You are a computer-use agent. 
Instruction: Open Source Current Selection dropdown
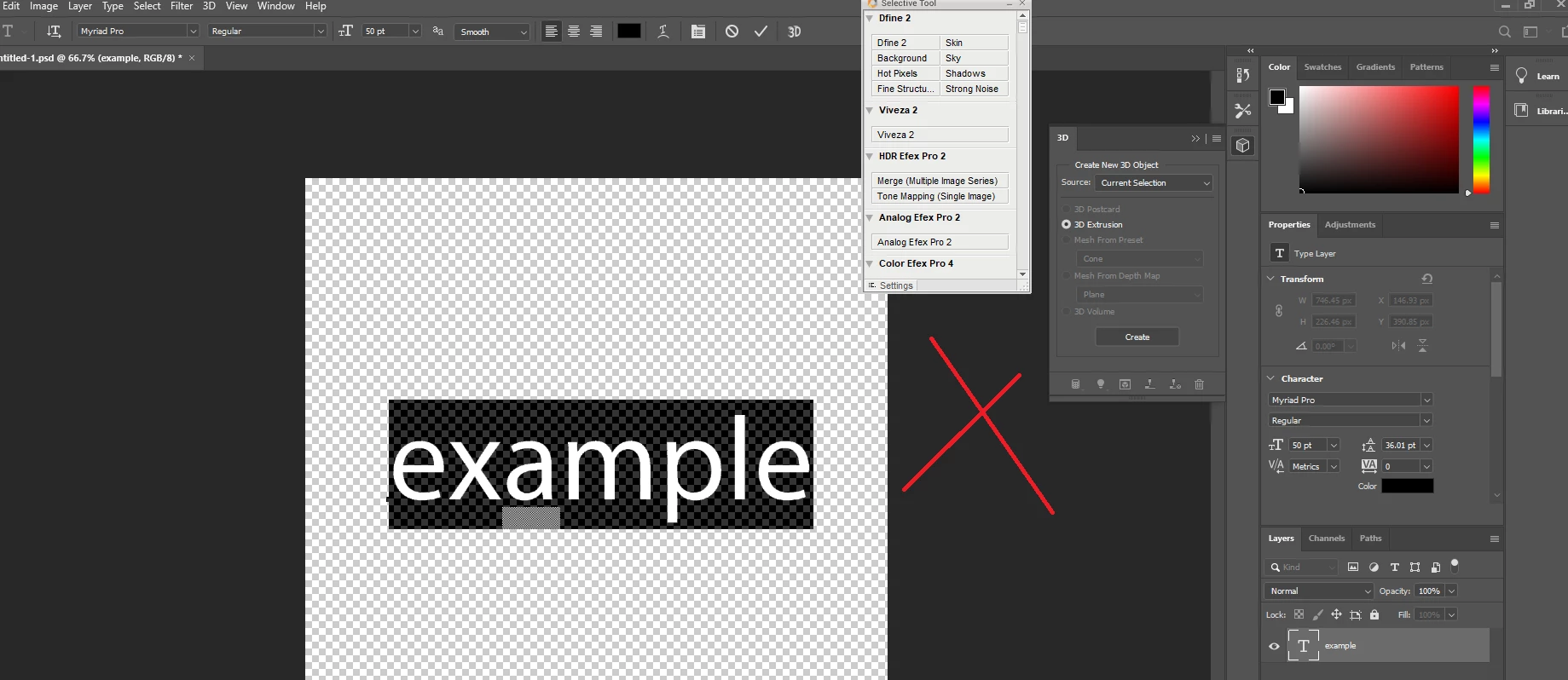(x=1154, y=183)
